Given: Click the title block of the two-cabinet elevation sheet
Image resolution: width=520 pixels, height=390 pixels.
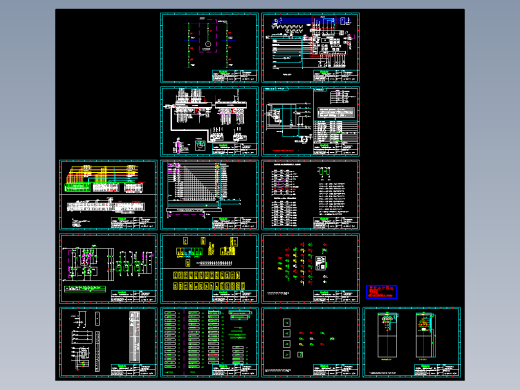Looking at the screenshot, I should pos(436,370).
